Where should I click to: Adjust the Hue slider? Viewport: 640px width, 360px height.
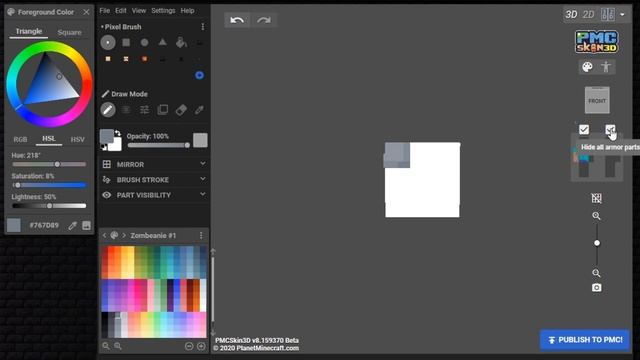pyautogui.click(x=49, y=164)
